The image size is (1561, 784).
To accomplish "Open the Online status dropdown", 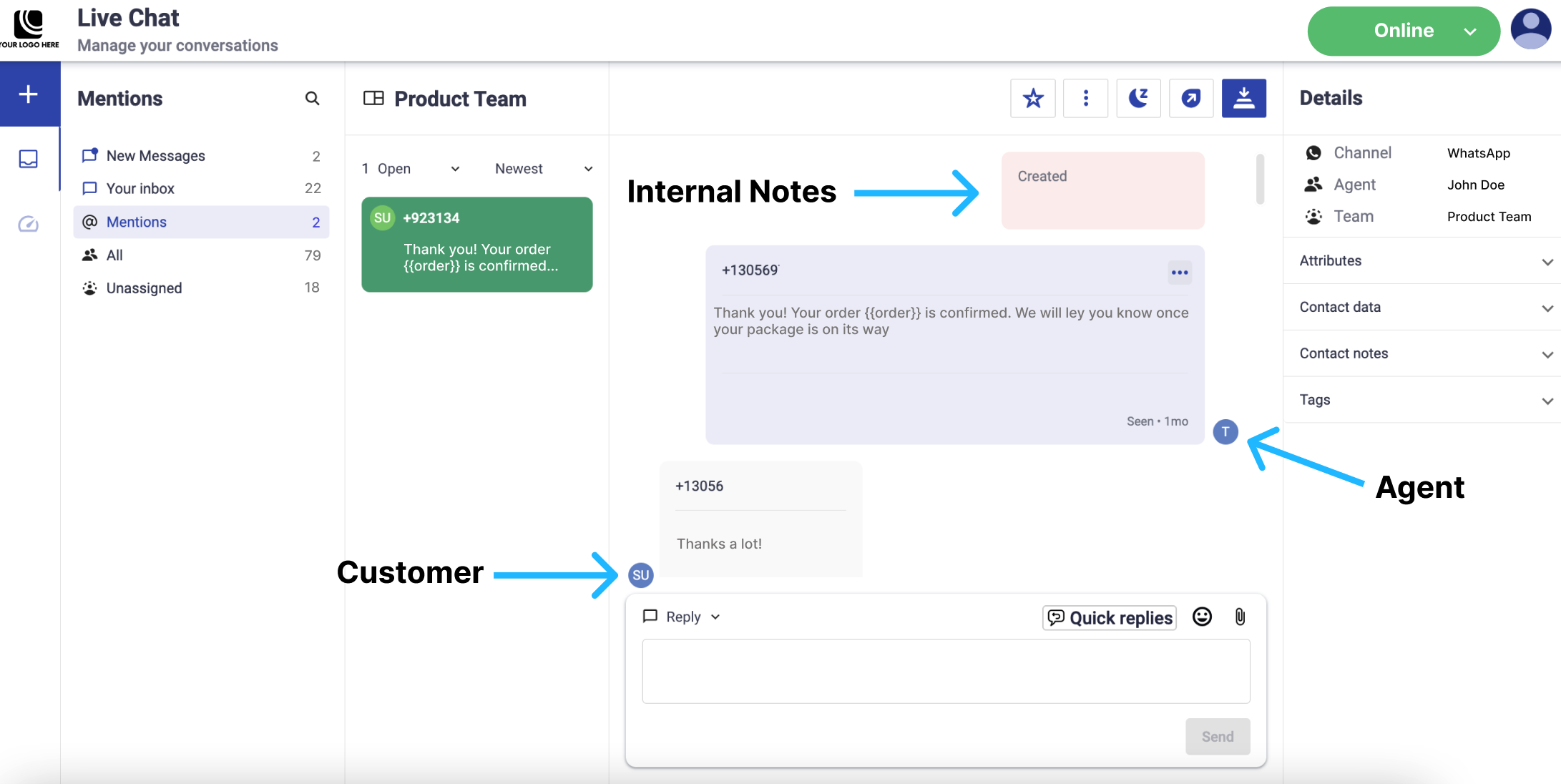I will point(1403,31).
